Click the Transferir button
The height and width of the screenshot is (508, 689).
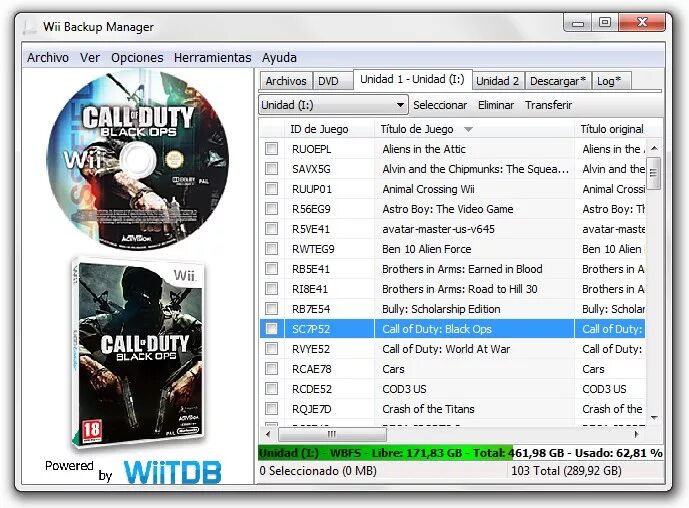(x=548, y=105)
